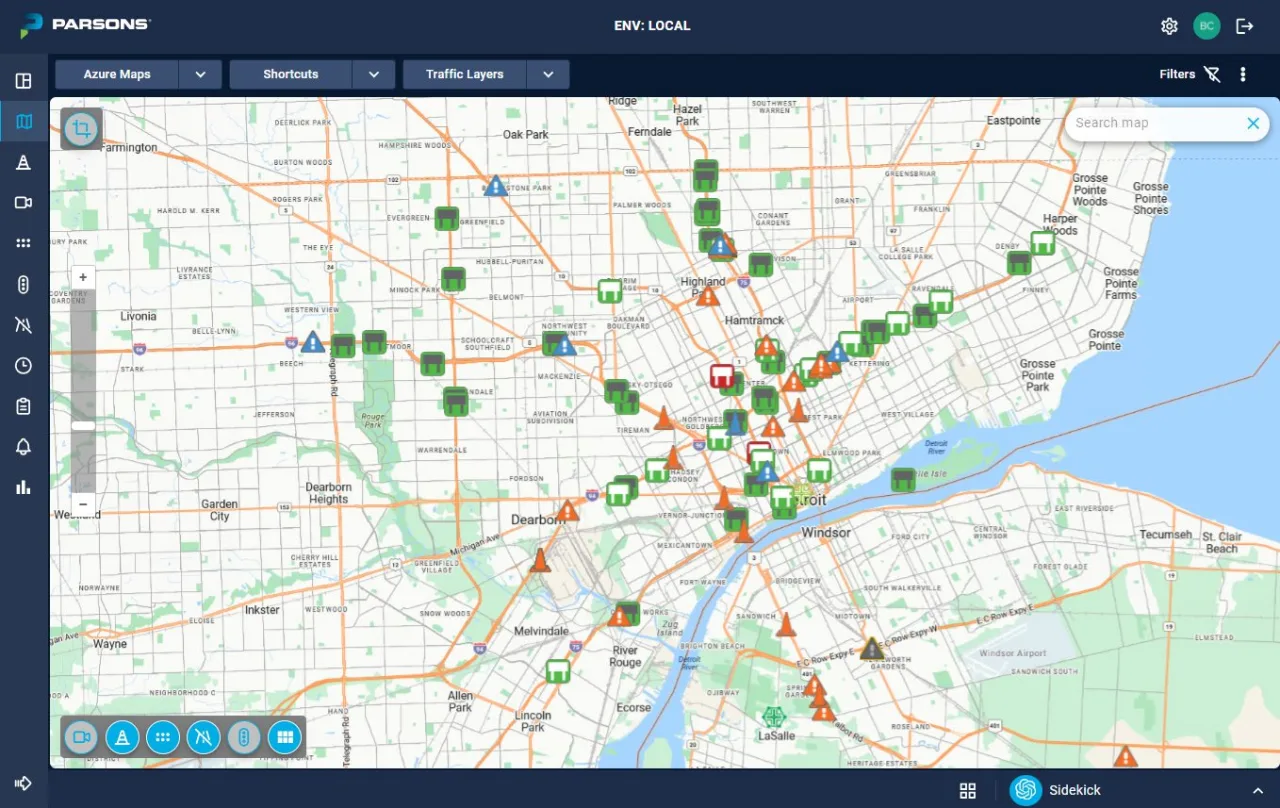1280x808 pixels.
Task: Click the Shortcuts button
Action: 291,75
